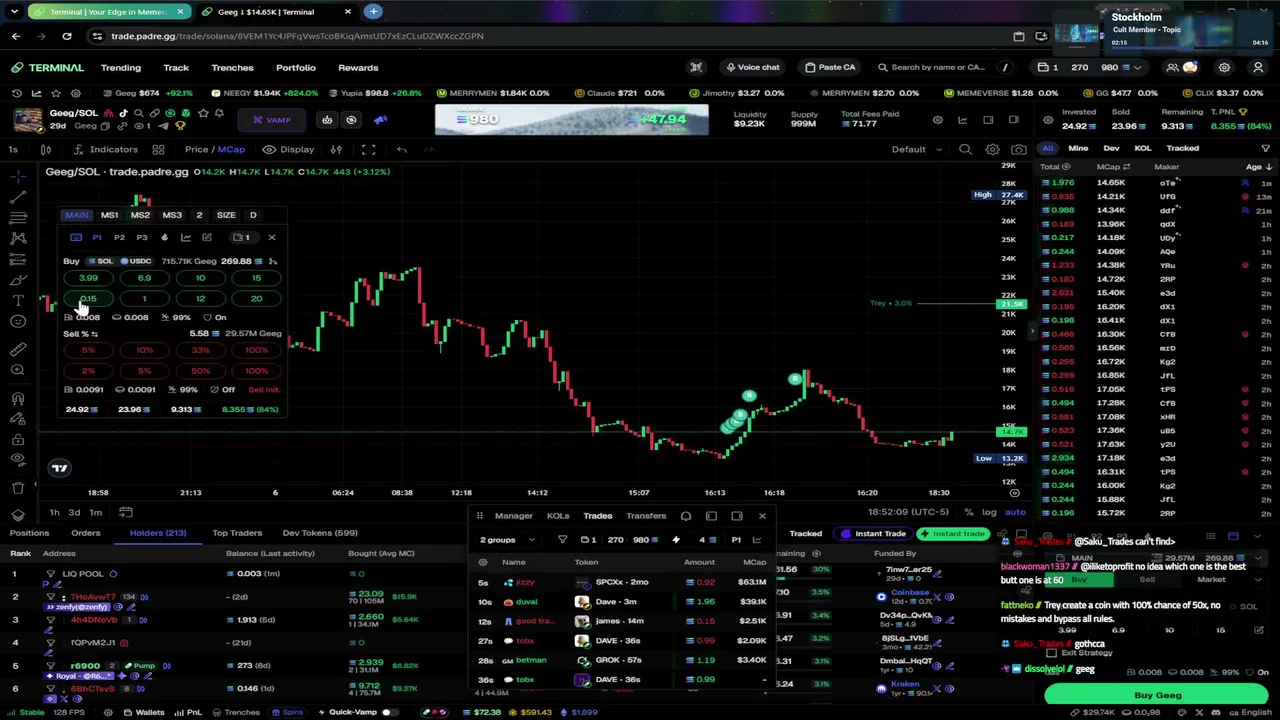The height and width of the screenshot is (720, 1280).
Task: Collapse the trades side panel arrow
Action: coord(1033,330)
